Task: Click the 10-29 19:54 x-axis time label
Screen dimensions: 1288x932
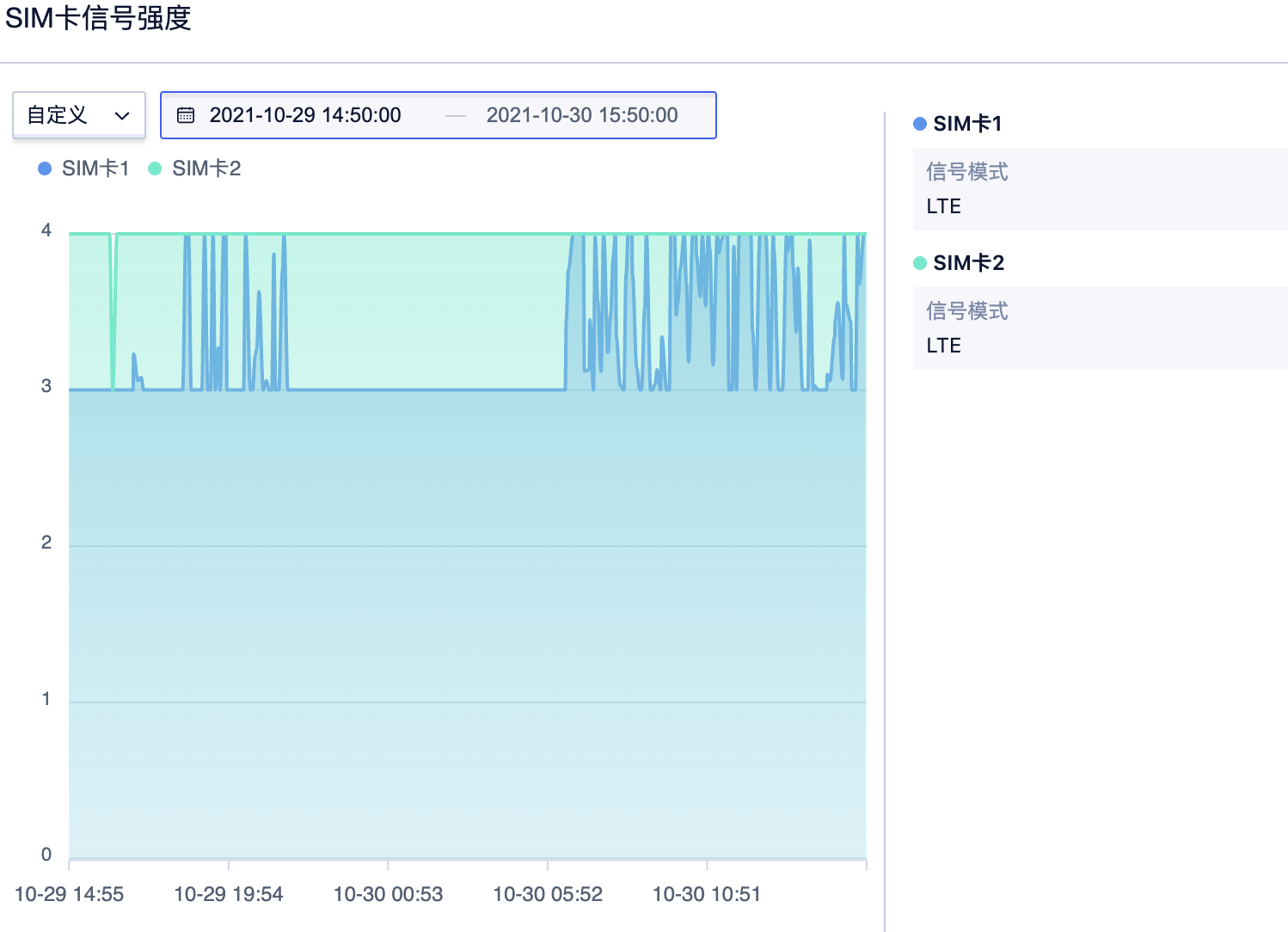Action: [229, 894]
